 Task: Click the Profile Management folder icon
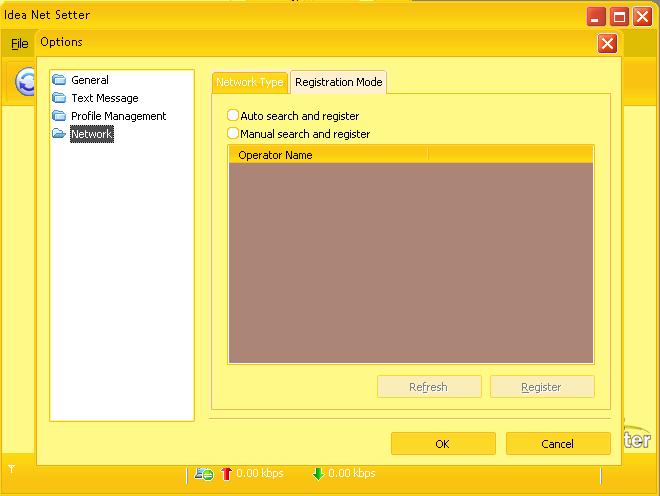59,115
